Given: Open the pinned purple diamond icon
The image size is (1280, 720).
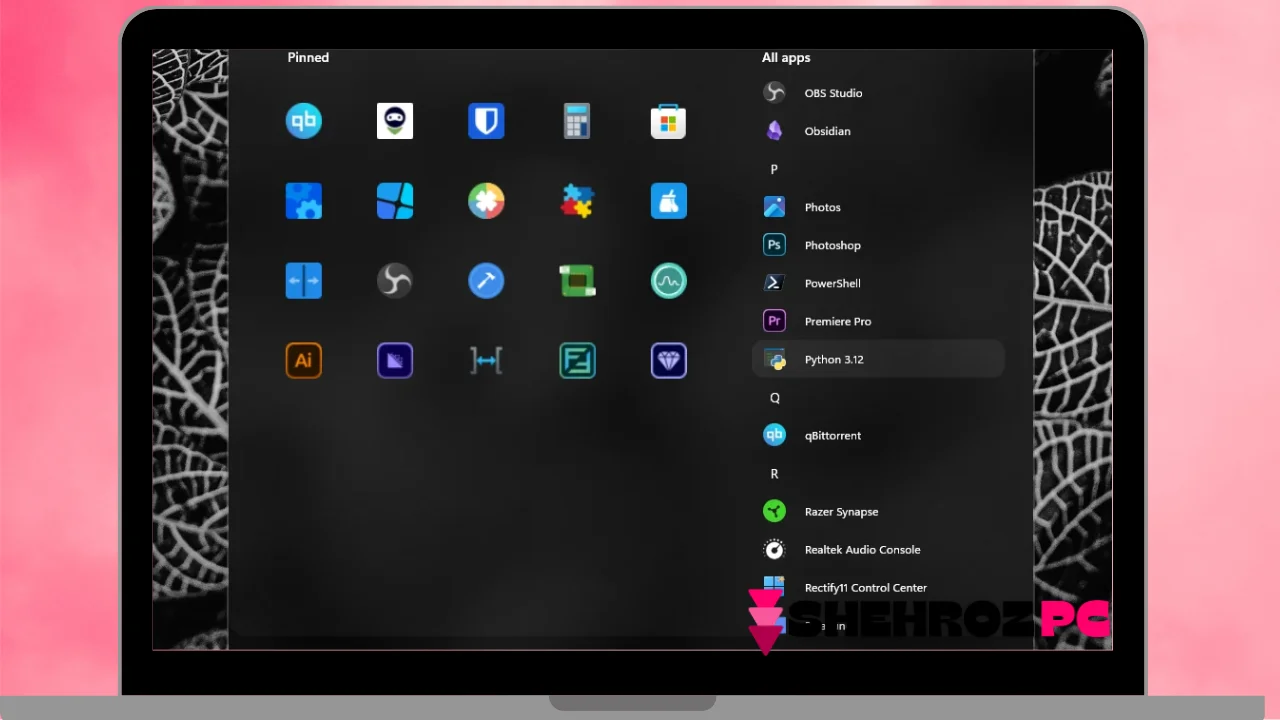Looking at the screenshot, I should [x=668, y=361].
